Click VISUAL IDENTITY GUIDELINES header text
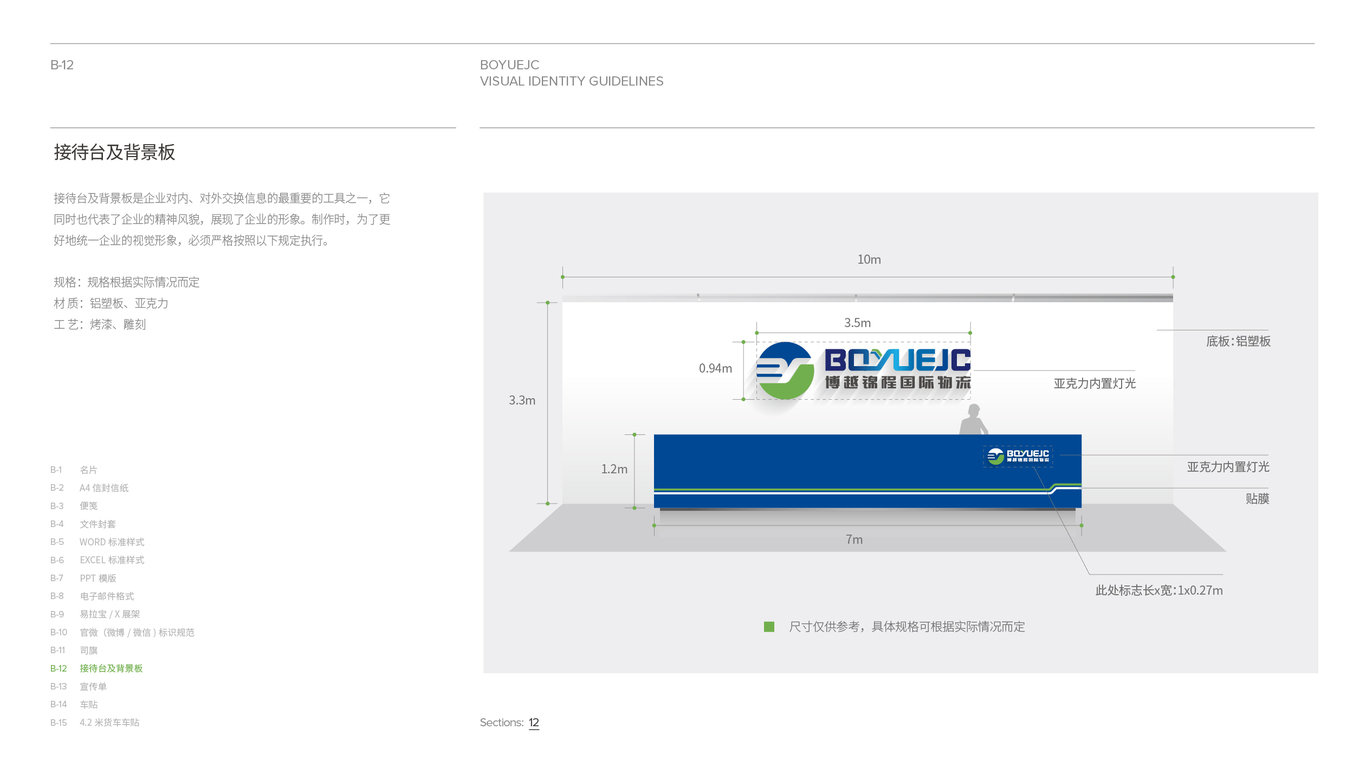This screenshot has width=1366, height=768. 572,81
